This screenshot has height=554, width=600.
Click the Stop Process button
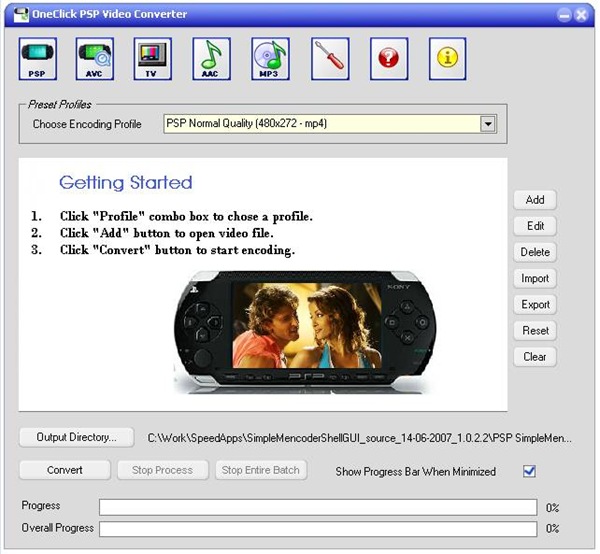[x=163, y=470]
